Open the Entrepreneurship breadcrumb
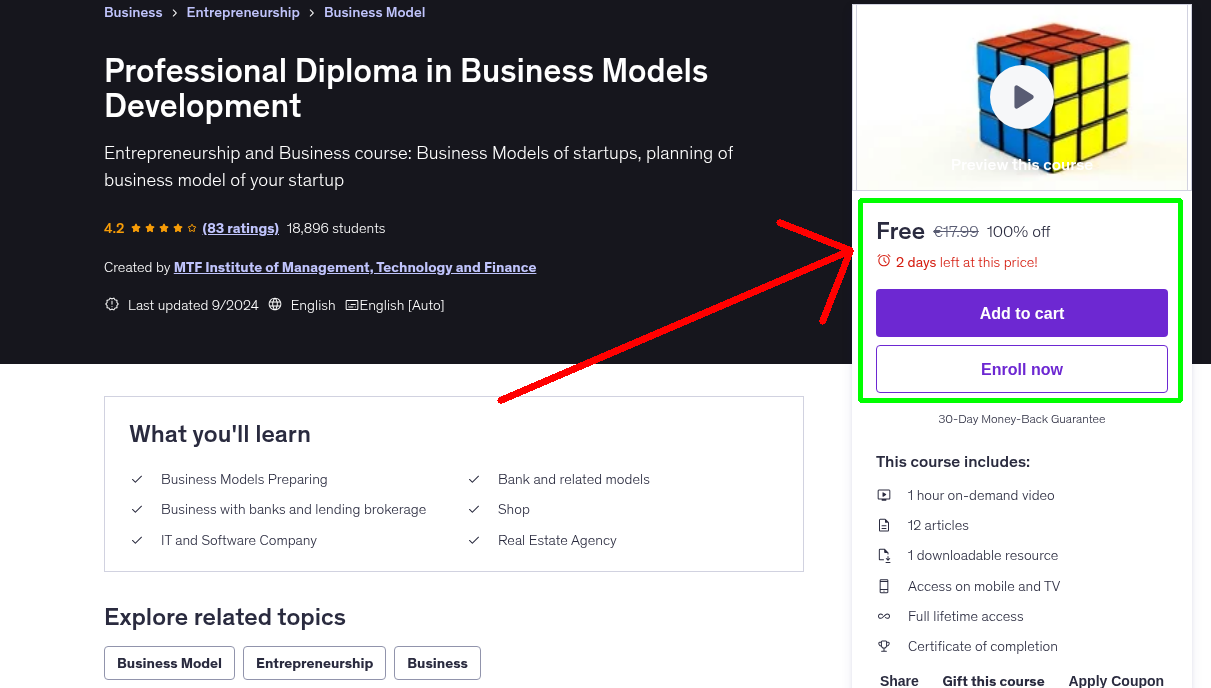The image size is (1211, 688). pos(243,12)
